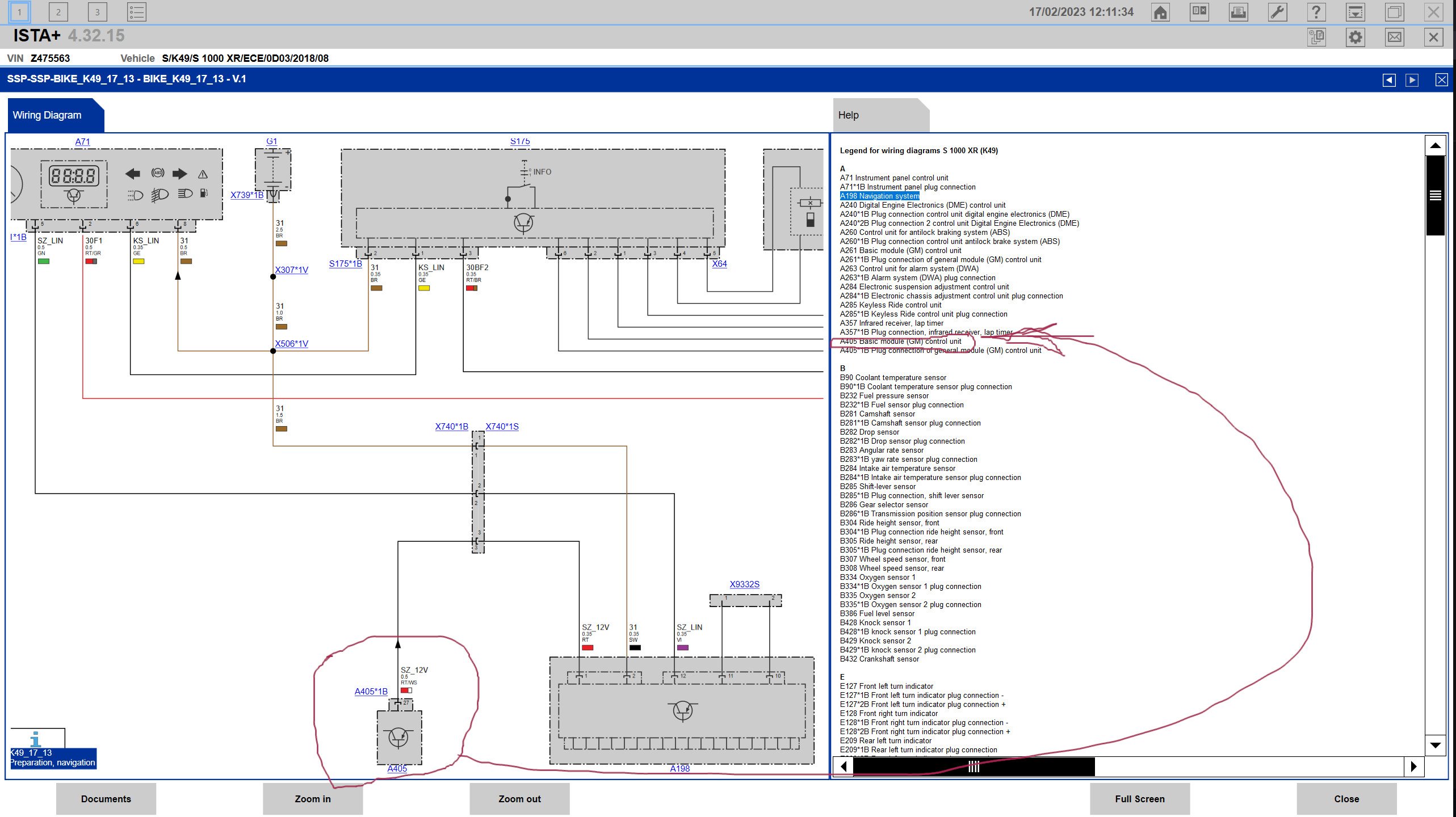Click the printer icon
Screen dimensions: 1456x817
1238,12
